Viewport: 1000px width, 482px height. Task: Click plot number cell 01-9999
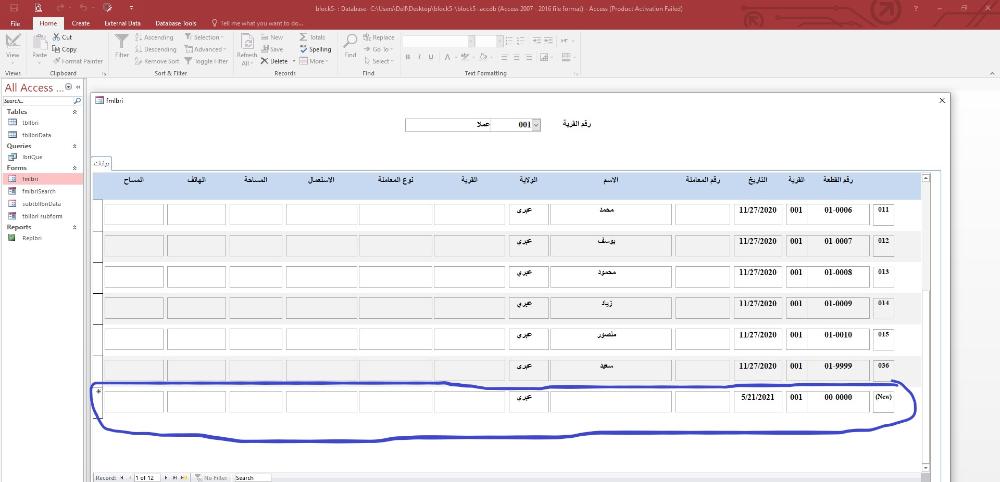coord(837,367)
